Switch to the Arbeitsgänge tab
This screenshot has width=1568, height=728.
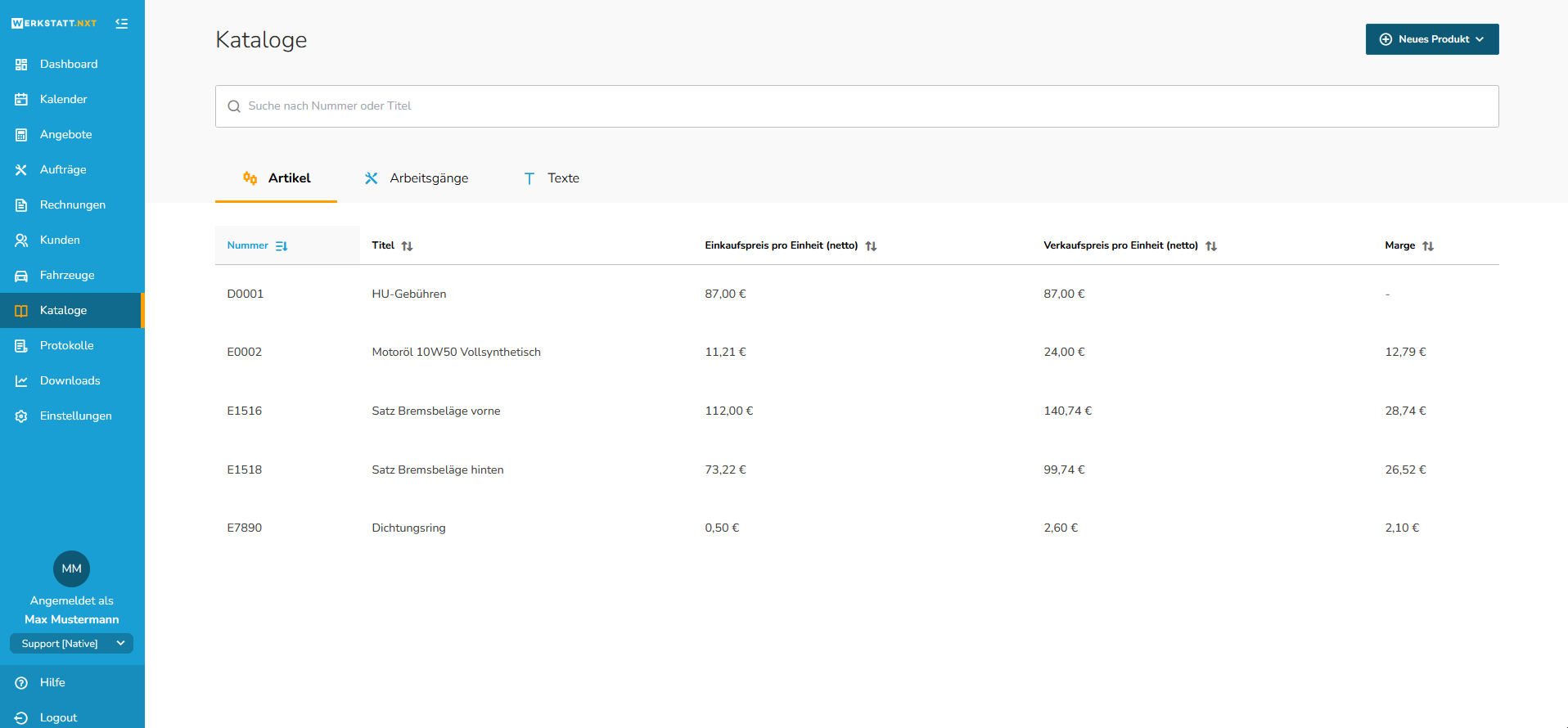pyautogui.click(x=417, y=178)
